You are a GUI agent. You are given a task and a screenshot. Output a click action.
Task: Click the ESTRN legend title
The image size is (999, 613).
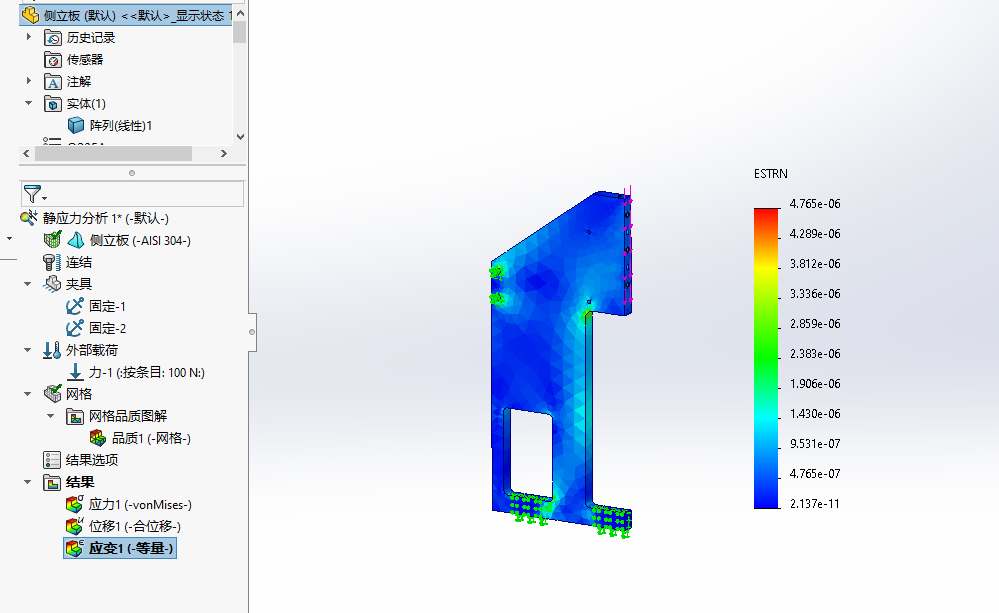(x=771, y=173)
